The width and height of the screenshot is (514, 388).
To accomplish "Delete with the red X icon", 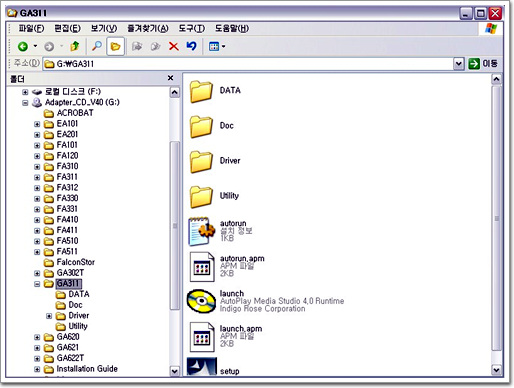I will pos(174,46).
